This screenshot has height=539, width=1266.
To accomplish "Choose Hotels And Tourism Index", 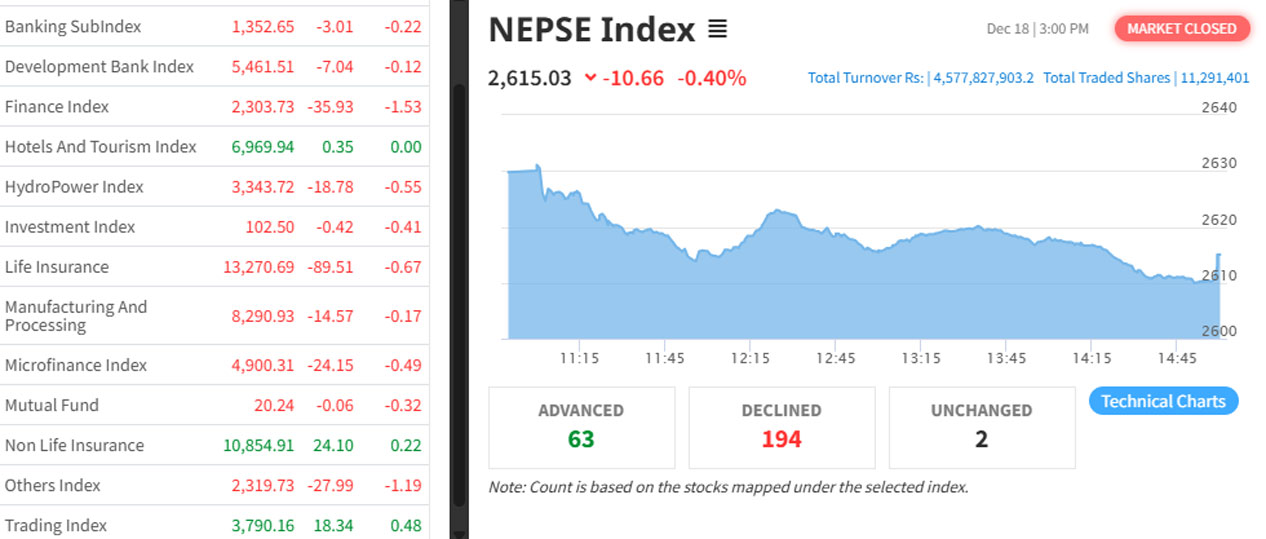I will [101, 147].
